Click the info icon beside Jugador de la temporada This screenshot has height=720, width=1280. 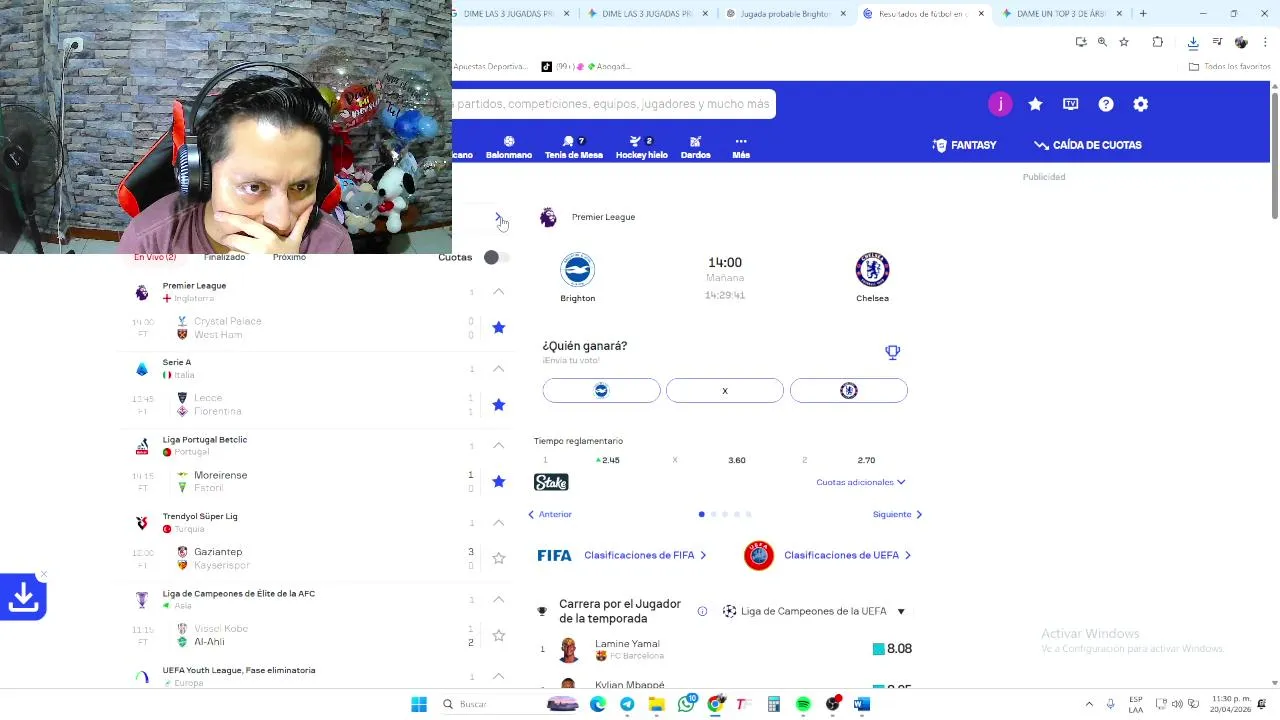coord(702,611)
